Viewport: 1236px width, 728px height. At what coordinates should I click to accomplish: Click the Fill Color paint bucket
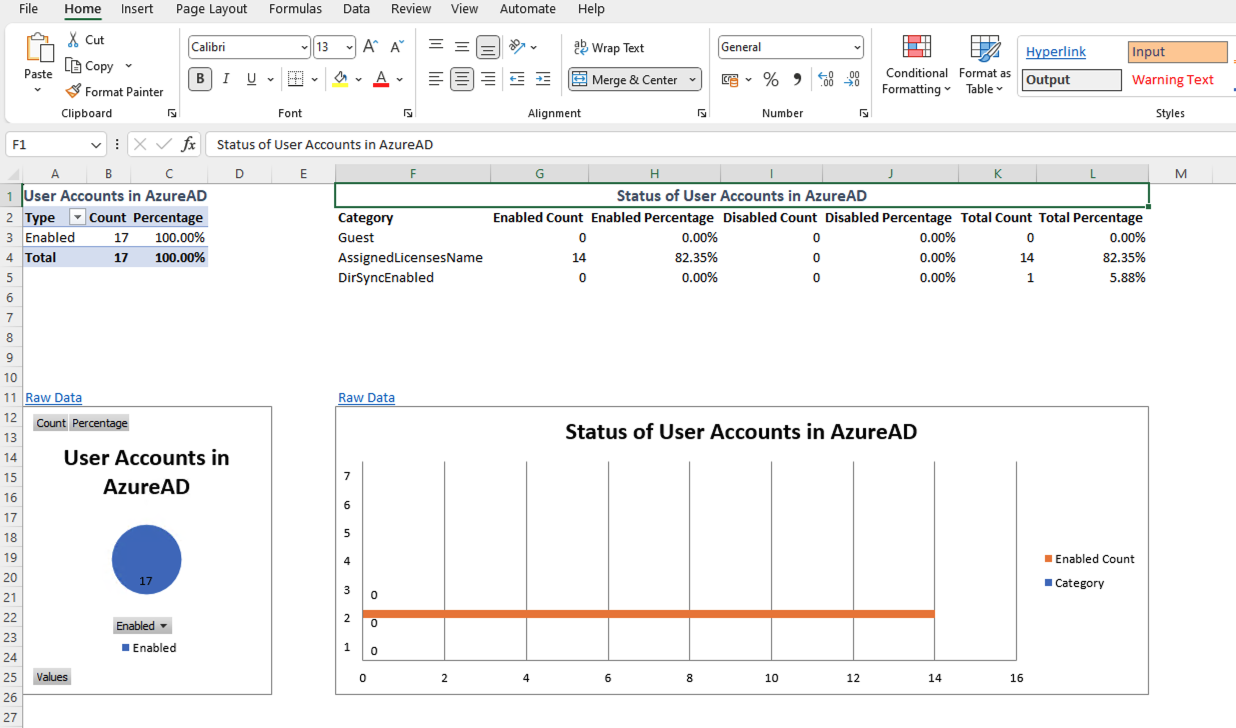coord(341,79)
